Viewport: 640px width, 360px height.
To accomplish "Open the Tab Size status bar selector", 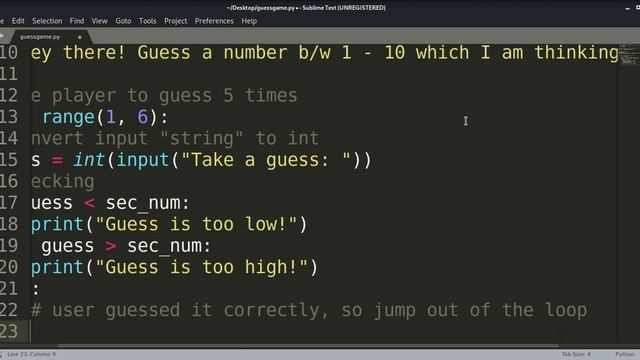I will (576, 354).
